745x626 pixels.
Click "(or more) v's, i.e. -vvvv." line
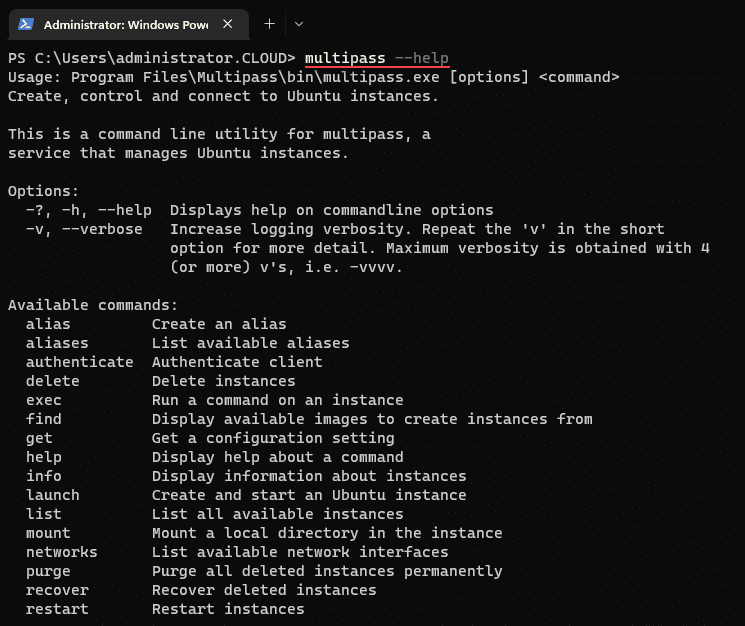pos(286,267)
